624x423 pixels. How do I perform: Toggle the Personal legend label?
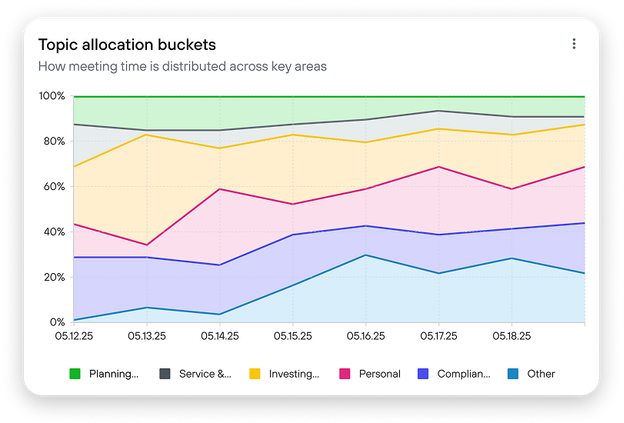click(x=380, y=374)
